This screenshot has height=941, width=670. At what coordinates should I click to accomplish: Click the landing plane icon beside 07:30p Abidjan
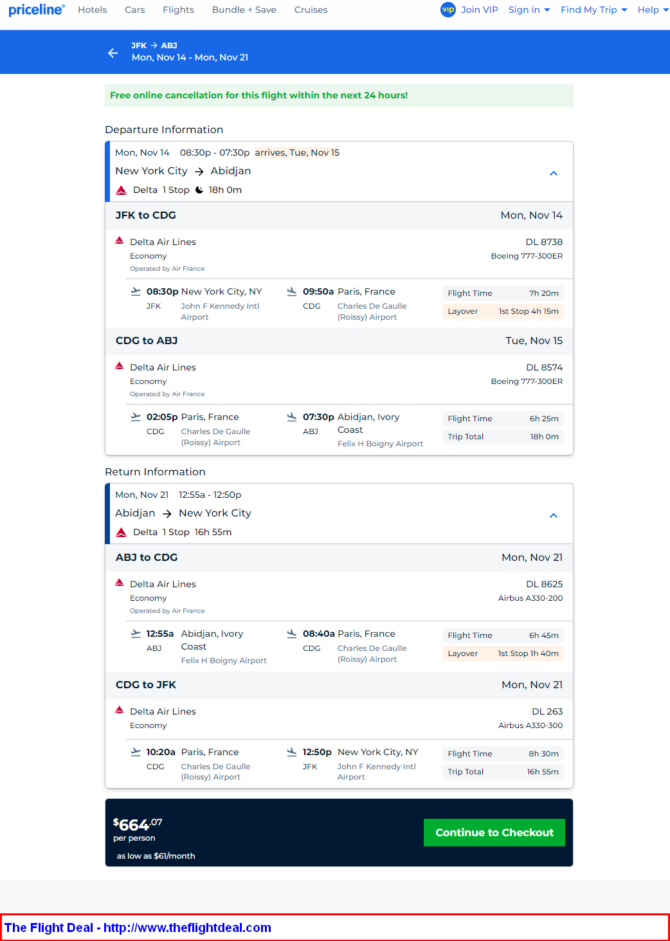292,417
